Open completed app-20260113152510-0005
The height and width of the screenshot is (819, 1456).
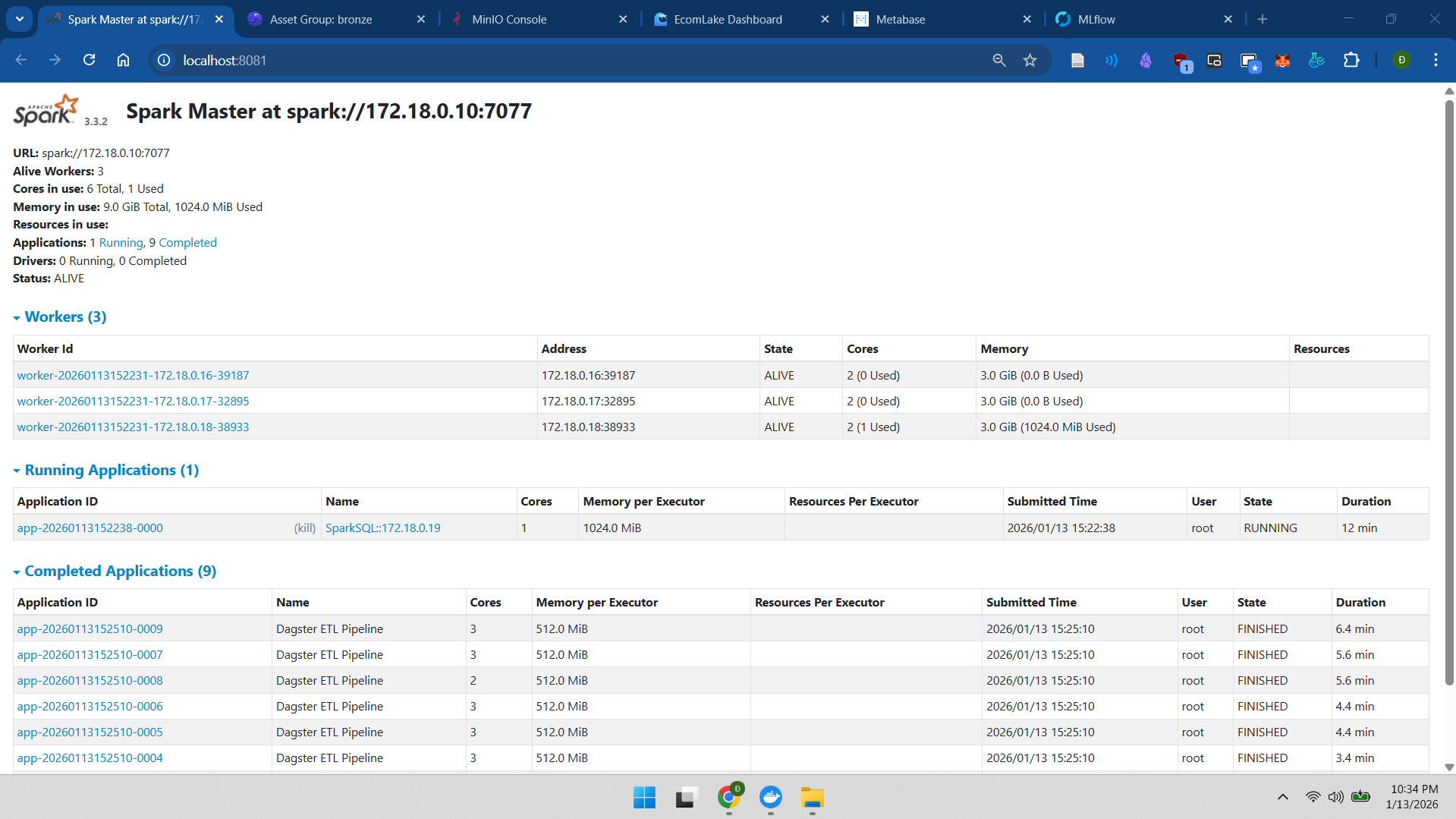click(90, 732)
